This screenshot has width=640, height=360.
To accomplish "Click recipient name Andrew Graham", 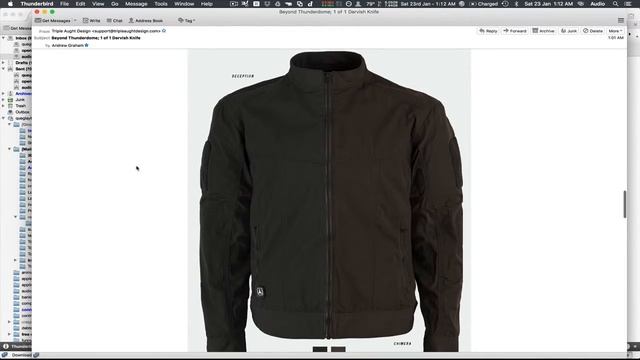I will coord(68,45).
